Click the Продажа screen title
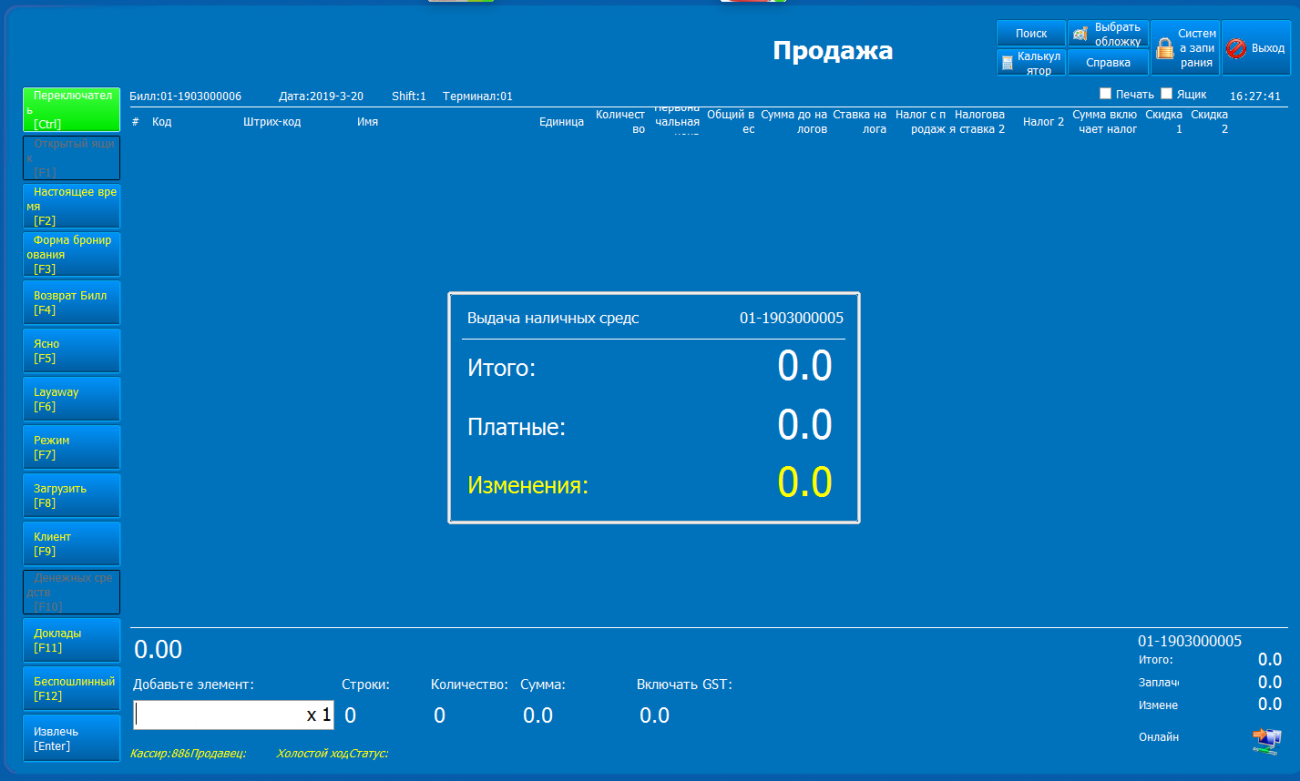 (833, 51)
